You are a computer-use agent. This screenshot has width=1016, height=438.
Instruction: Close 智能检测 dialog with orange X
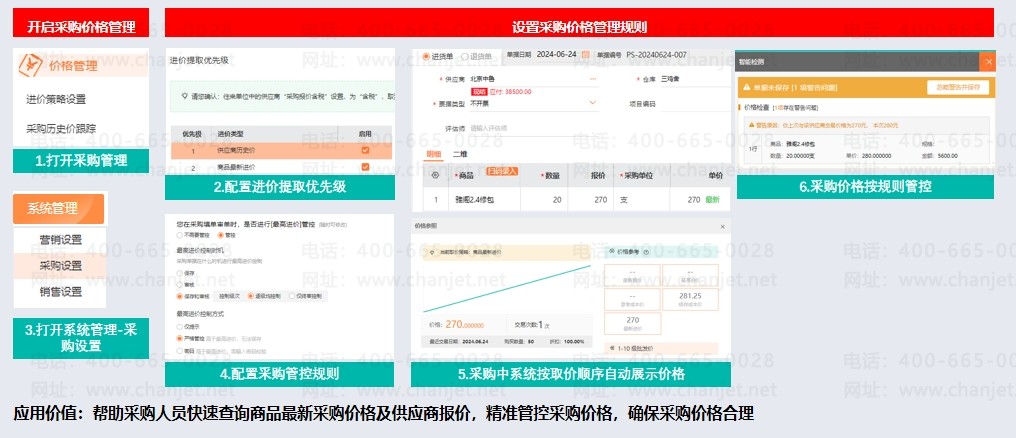point(987,62)
